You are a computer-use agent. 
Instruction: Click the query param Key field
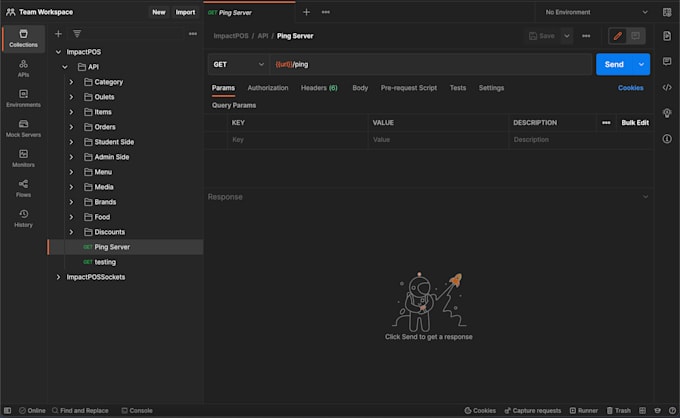click(298, 140)
